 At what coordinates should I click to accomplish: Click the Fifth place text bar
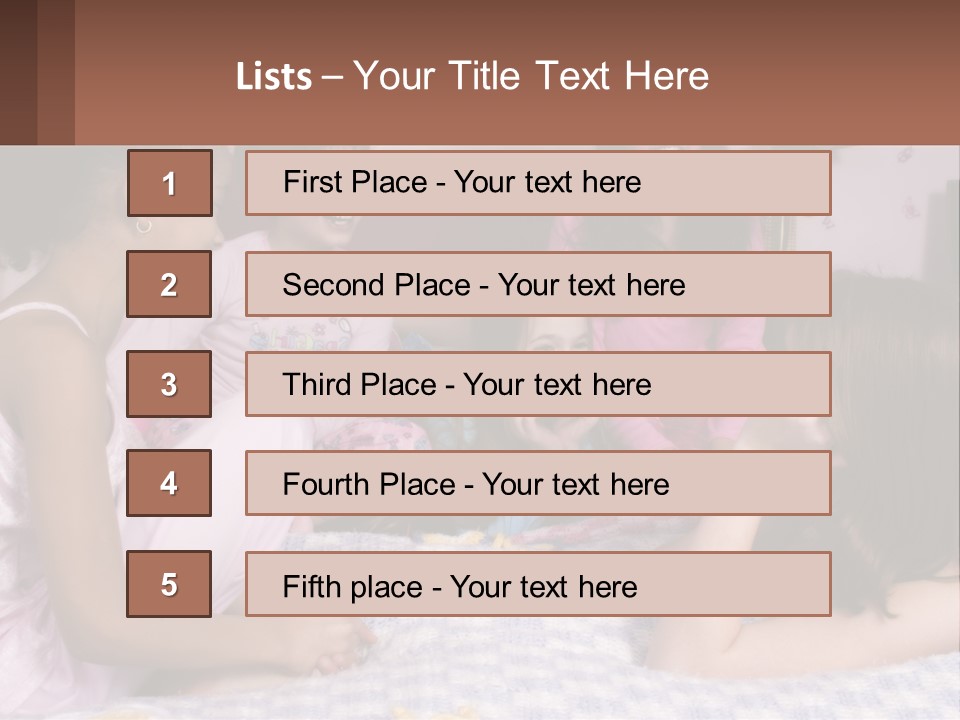coord(537,585)
